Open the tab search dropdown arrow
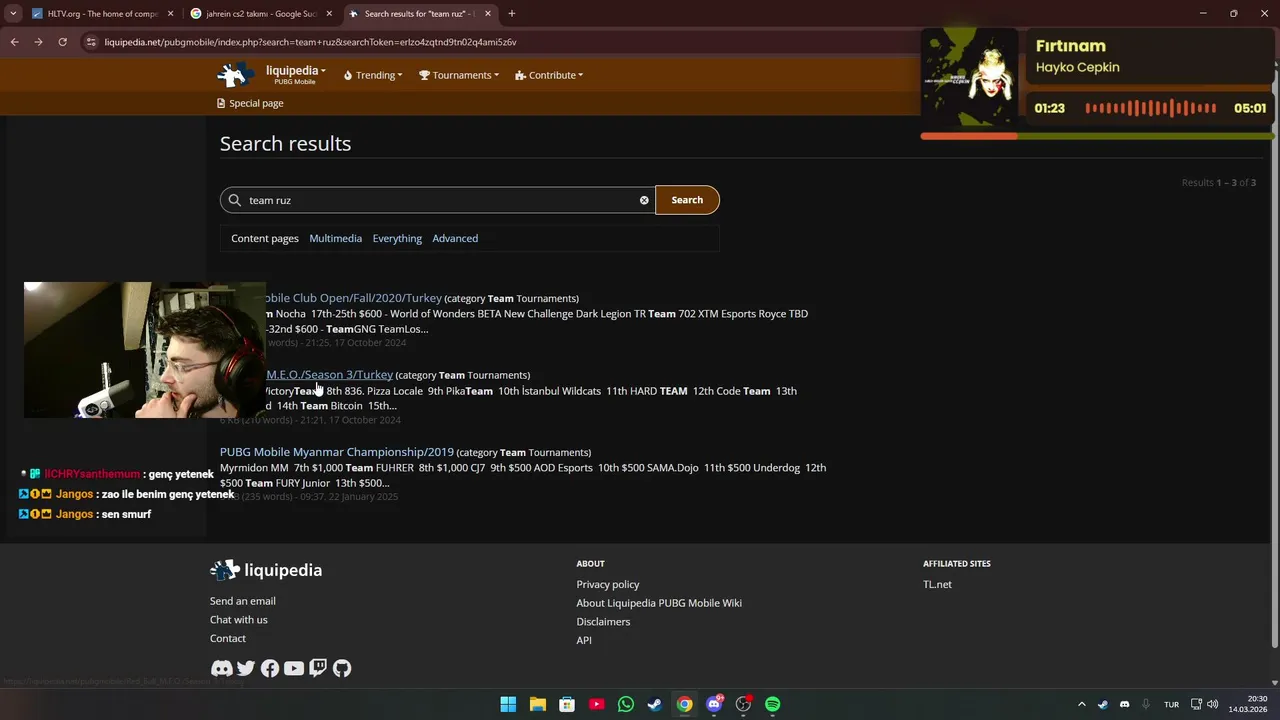The width and height of the screenshot is (1280, 720). pos(13,14)
